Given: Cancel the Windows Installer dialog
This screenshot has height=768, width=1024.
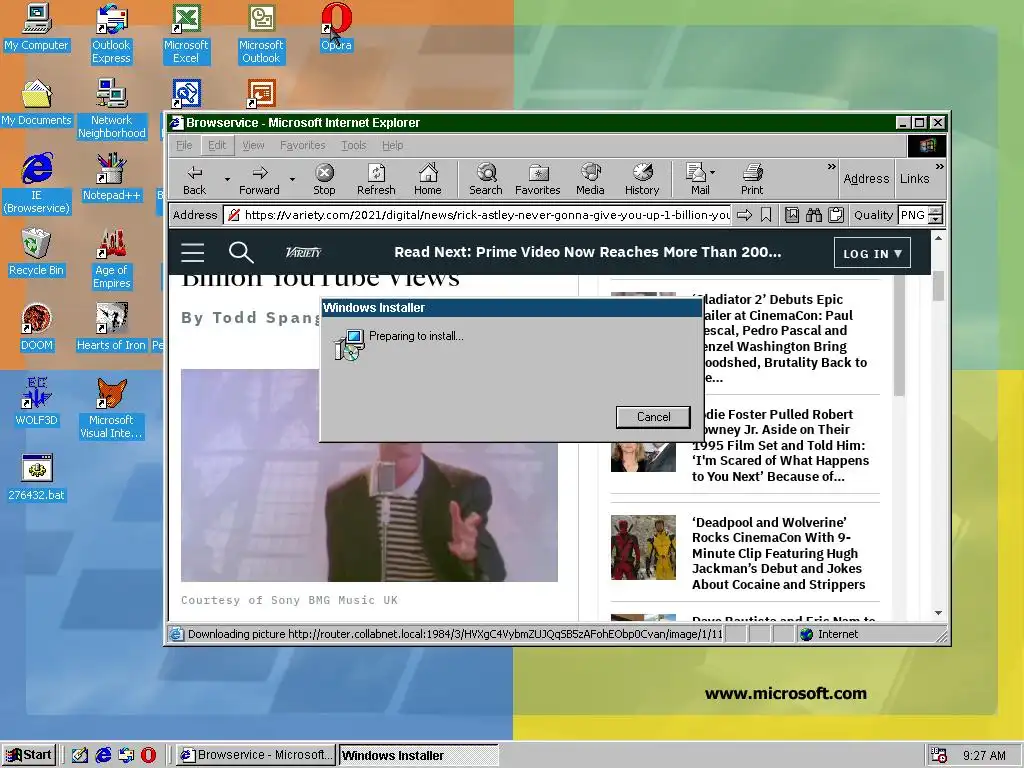Looking at the screenshot, I should (653, 417).
